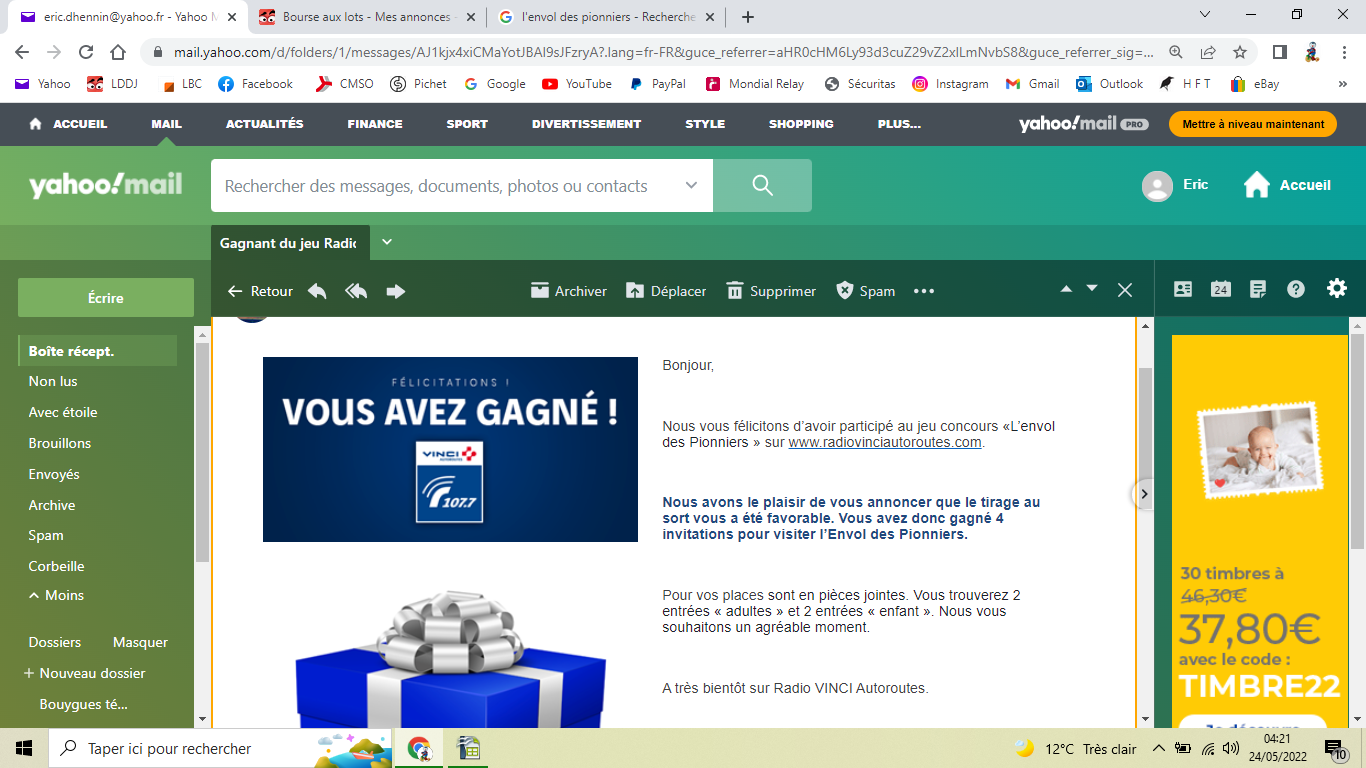Viewport: 1366px width, 768px height.
Task: Open the Envoyés folder
Action: pyautogui.click(x=54, y=474)
